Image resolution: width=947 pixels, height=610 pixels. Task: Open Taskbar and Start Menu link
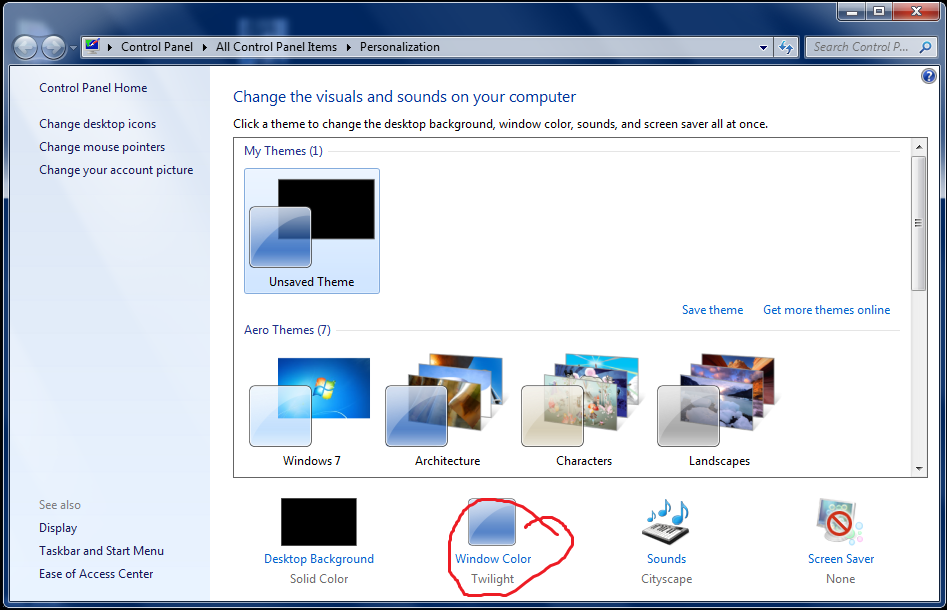(x=101, y=551)
